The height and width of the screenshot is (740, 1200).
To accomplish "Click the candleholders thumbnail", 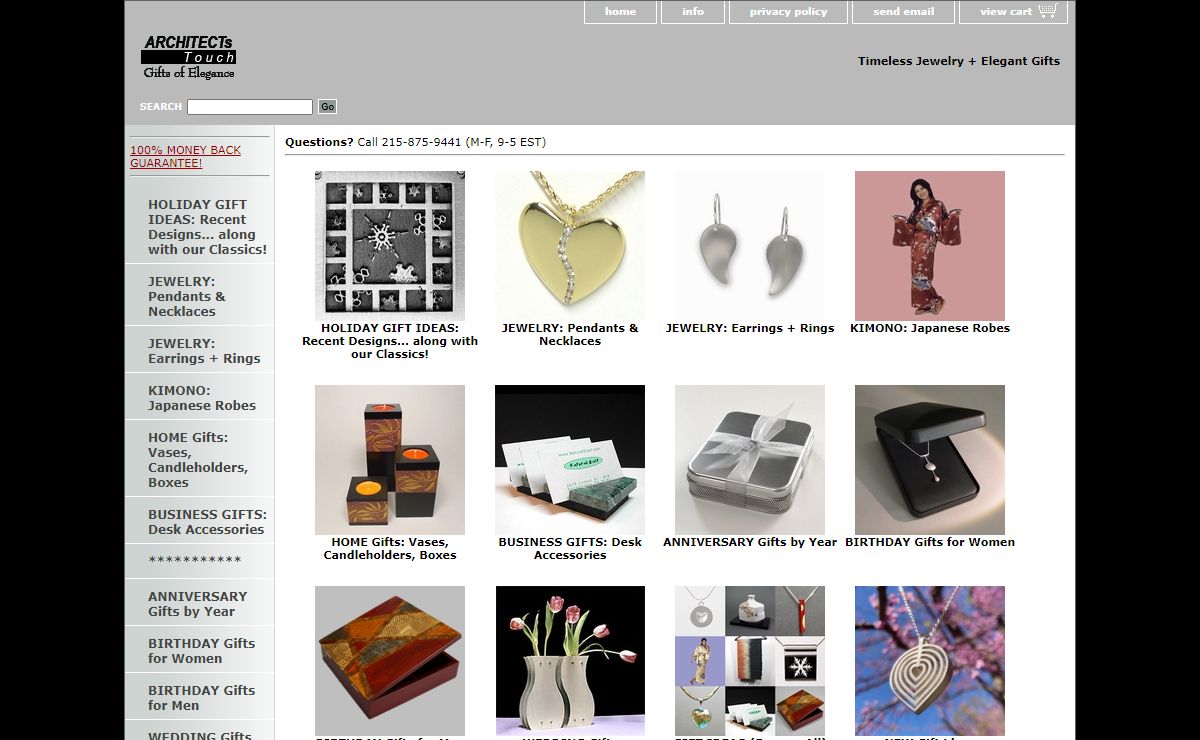I will tap(390, 460).
